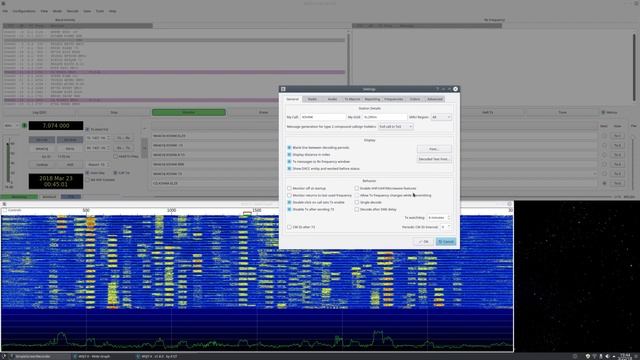Click the Report value spin box
The width and height of the screenshot is (640, 360).
98,164
